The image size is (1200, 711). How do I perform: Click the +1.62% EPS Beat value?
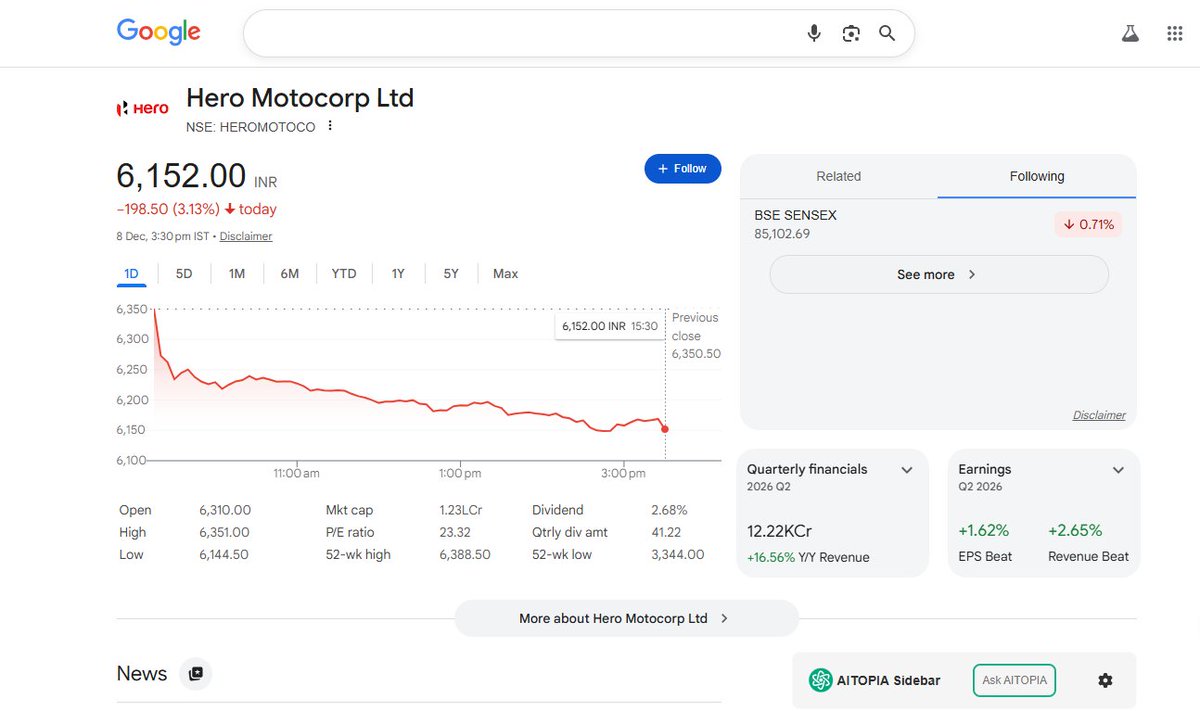point(984,531)
